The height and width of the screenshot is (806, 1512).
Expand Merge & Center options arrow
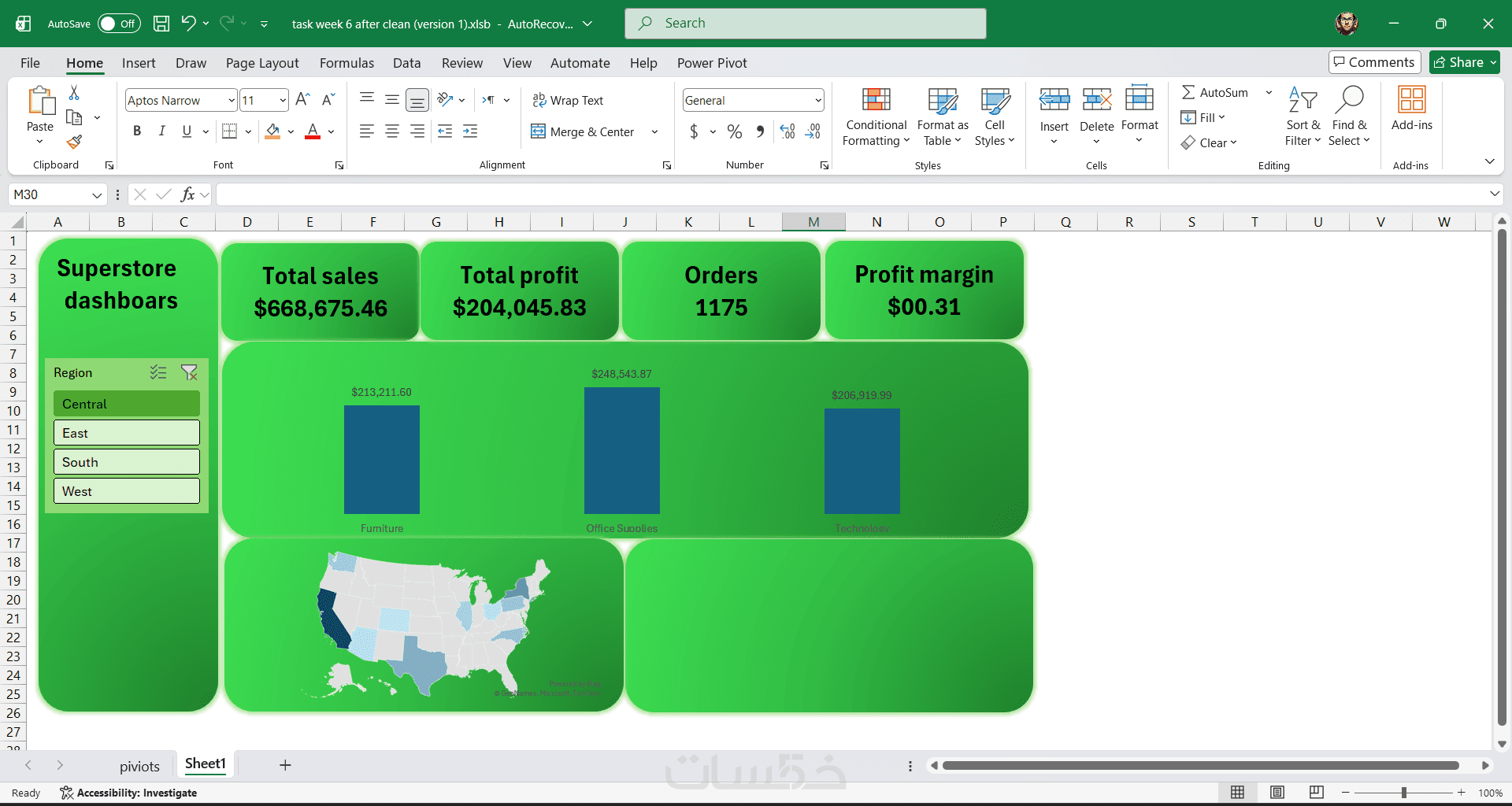(x=654, y=131)
